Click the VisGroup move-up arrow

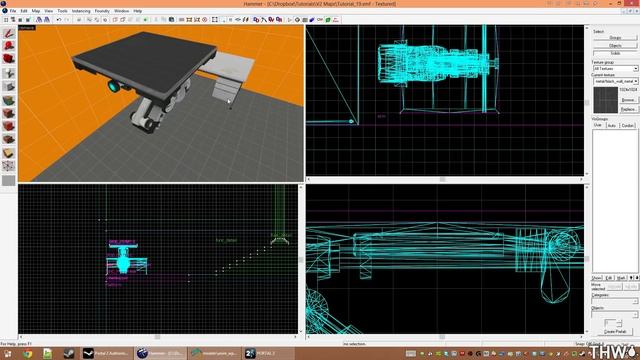pyautogui.click(x=631, y=278)
